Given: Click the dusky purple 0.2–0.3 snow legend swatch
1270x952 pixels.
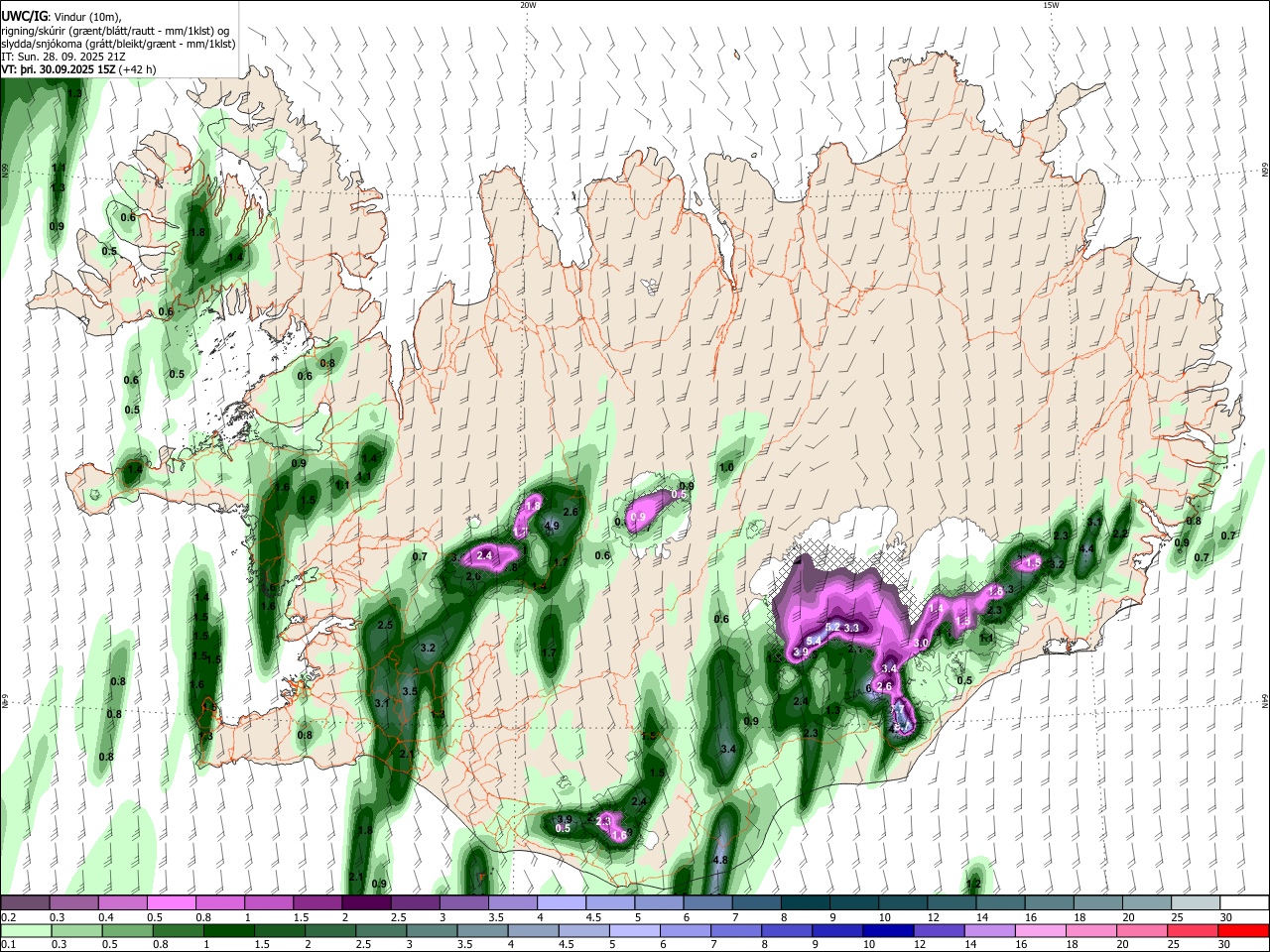Looking at the screenshot, I should (x=25, y=902).
